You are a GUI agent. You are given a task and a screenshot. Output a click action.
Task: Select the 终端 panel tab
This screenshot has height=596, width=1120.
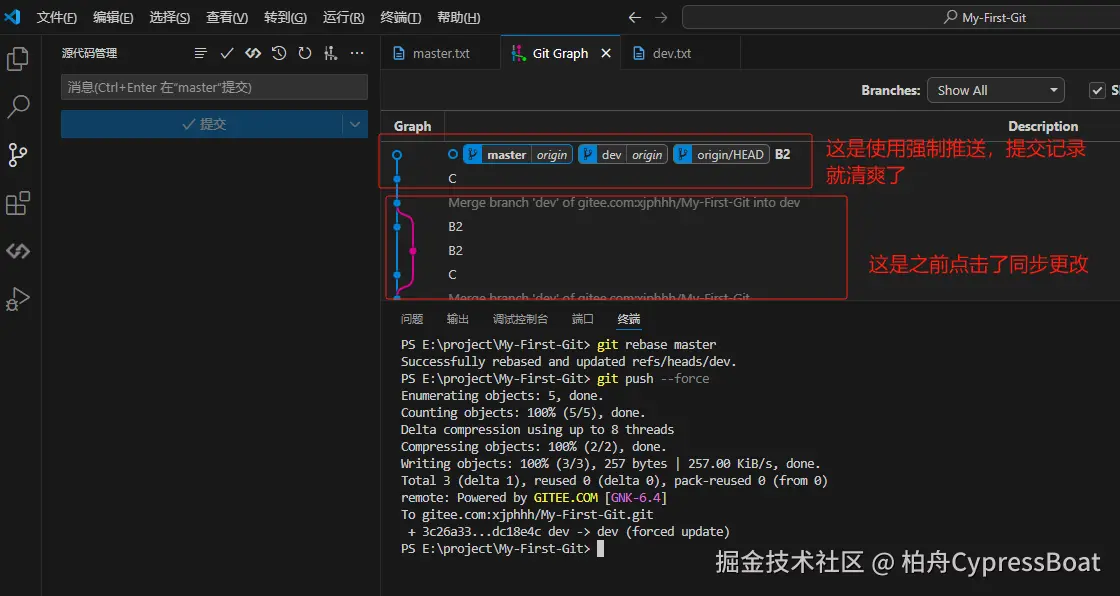629,319
